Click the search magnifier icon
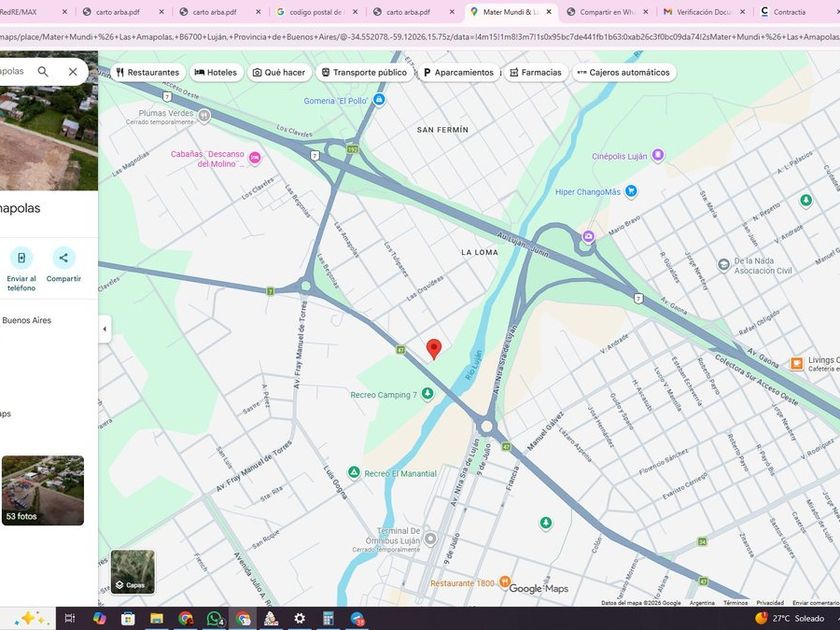The width and height of the screenshot is (840, 630). click(x=43, y=72)
